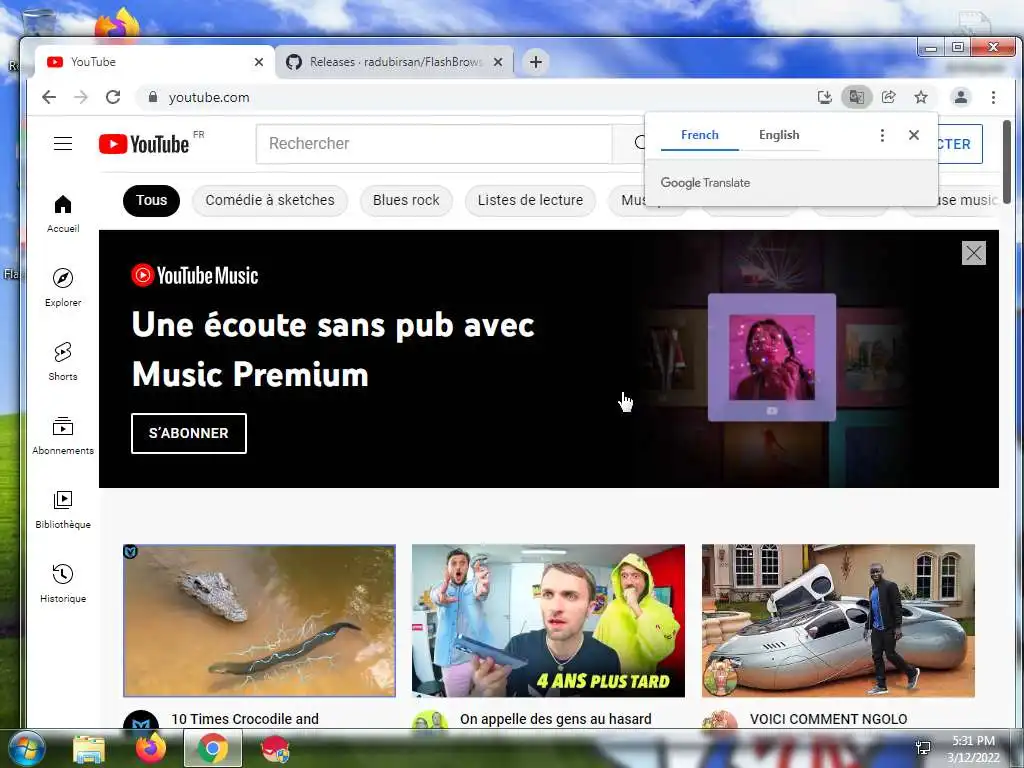Screen dimensions: 1024x768
Task: Select the Blues rock filter chip
Action: point(406,200)
